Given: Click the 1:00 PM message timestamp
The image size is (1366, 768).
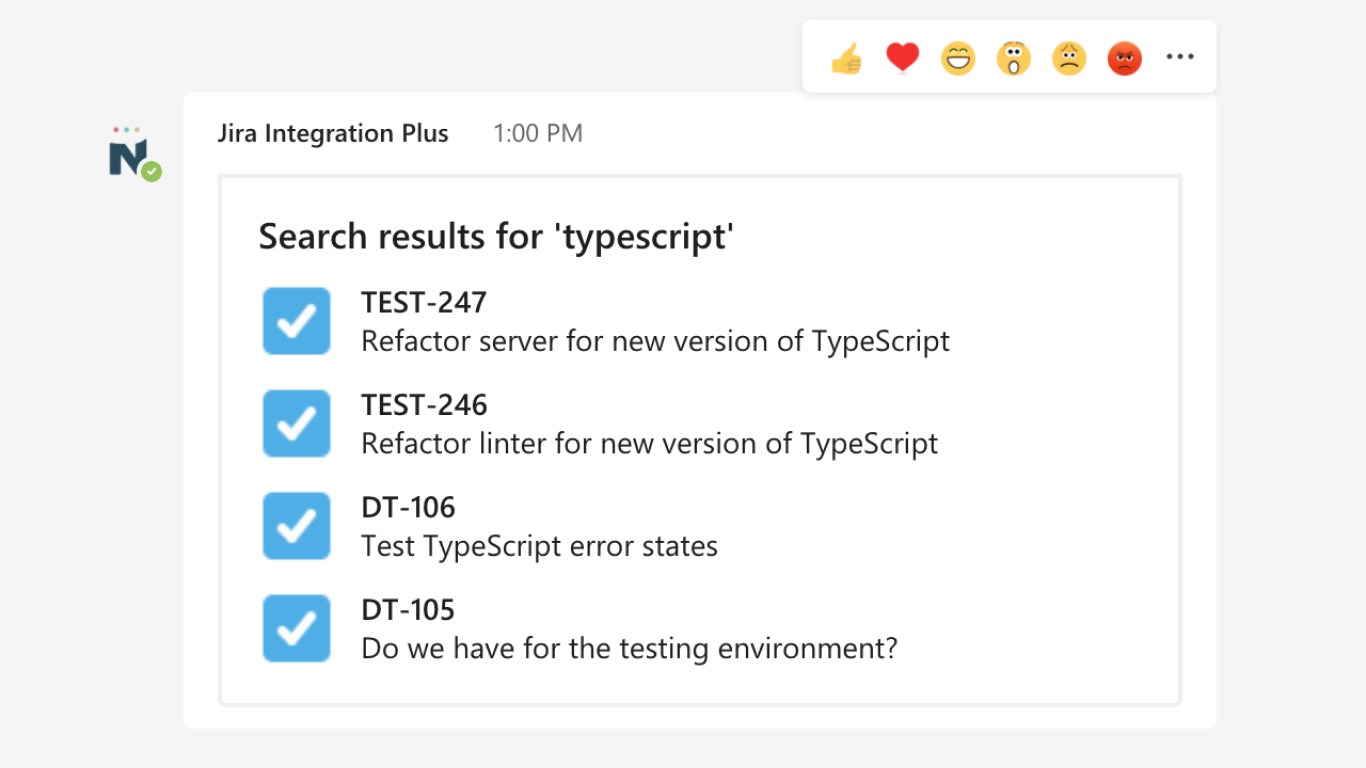Looking at the screenshot, I should [x=538, y=134].
